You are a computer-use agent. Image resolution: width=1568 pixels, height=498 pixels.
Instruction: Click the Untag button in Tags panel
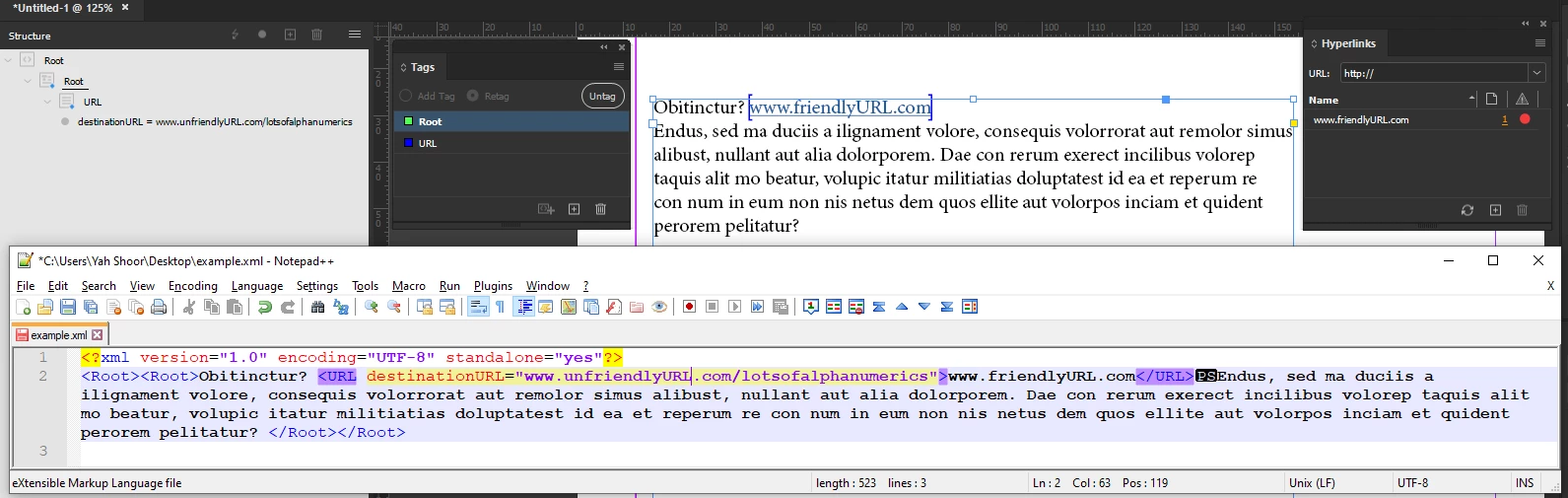[602, 96]
